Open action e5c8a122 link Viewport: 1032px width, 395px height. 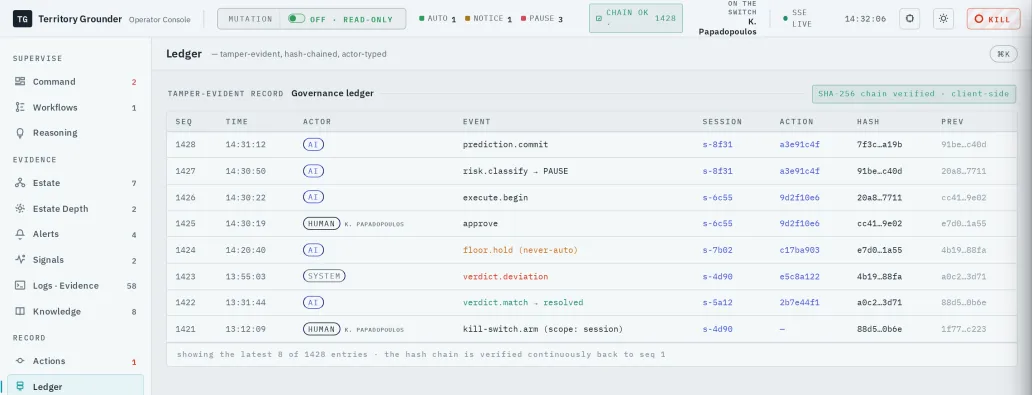(x=800, y=276)
